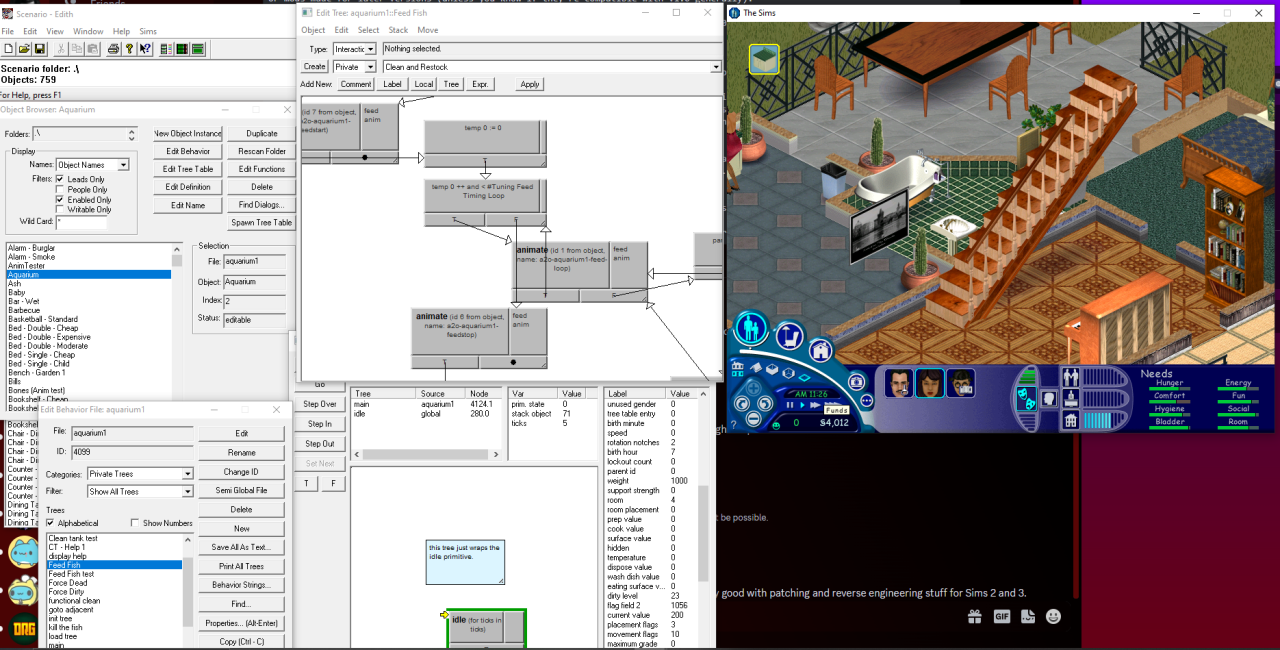The height and width of the screenshot is (650, 1280).
Task: Click the context help arrow-question icon
Action: click(145, 48)
